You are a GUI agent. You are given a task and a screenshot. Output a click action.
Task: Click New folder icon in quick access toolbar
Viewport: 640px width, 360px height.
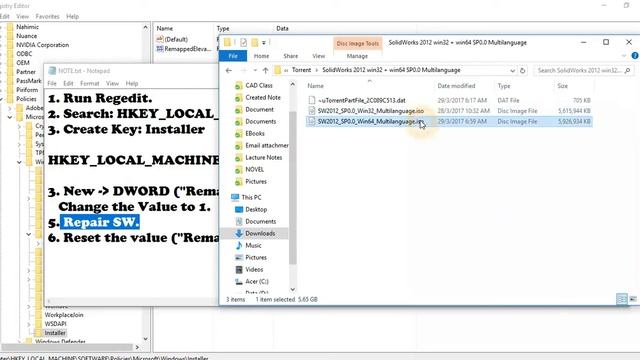pyautogui.click(x=255, y=42)
